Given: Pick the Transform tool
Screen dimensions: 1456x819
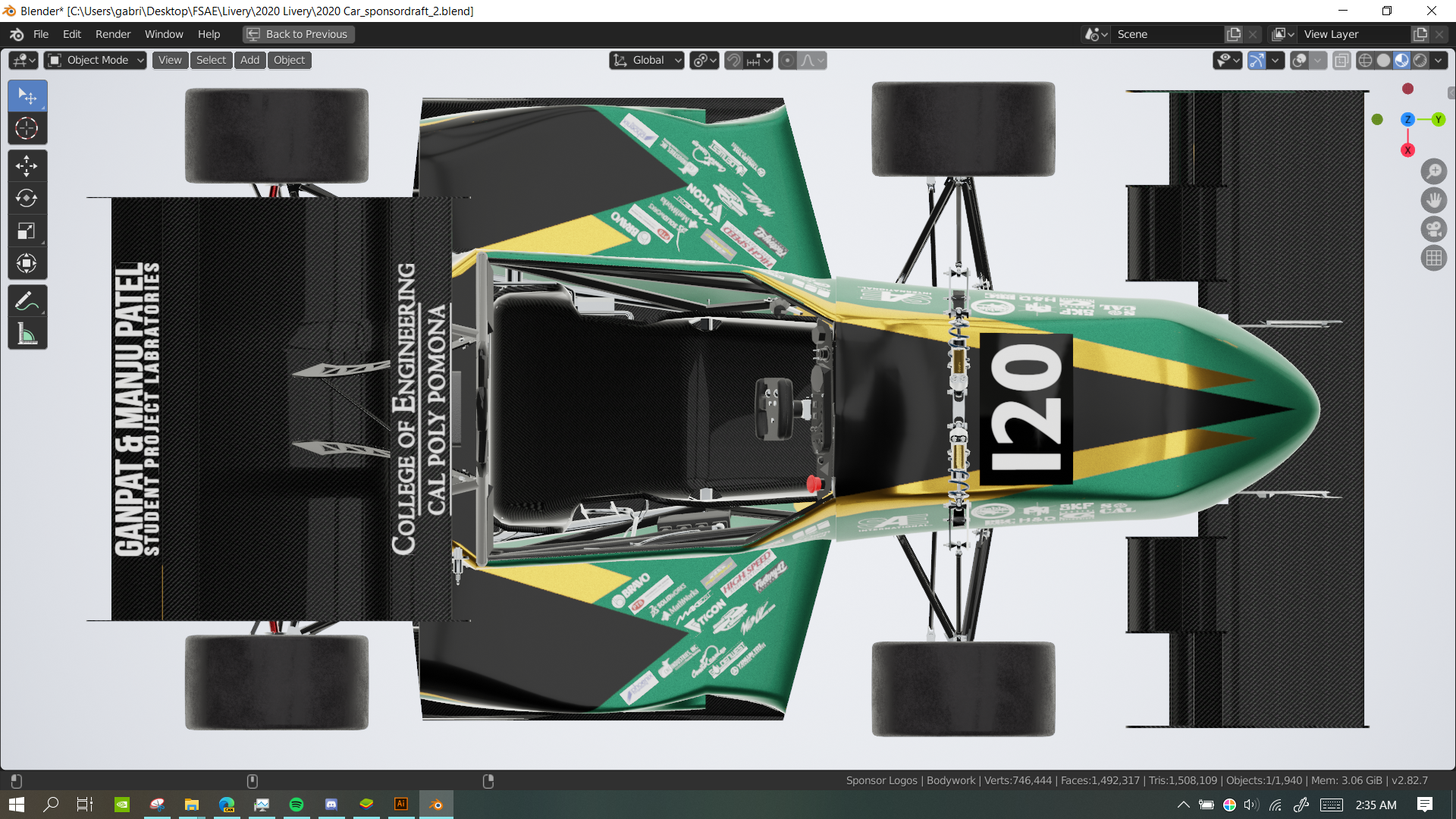Looking at the screenshot, I should pyautogui.click(x=27, y=264).
